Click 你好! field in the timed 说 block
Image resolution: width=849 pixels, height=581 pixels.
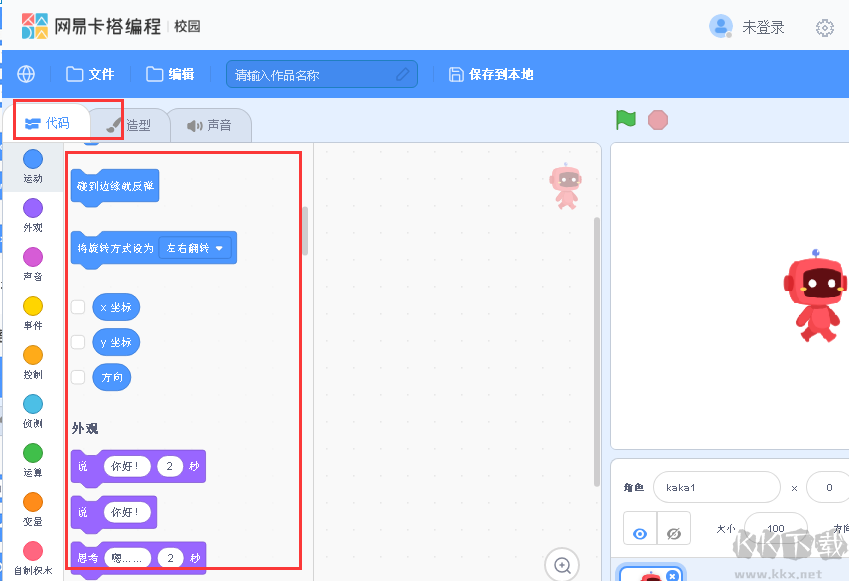(x=127, y=466)
